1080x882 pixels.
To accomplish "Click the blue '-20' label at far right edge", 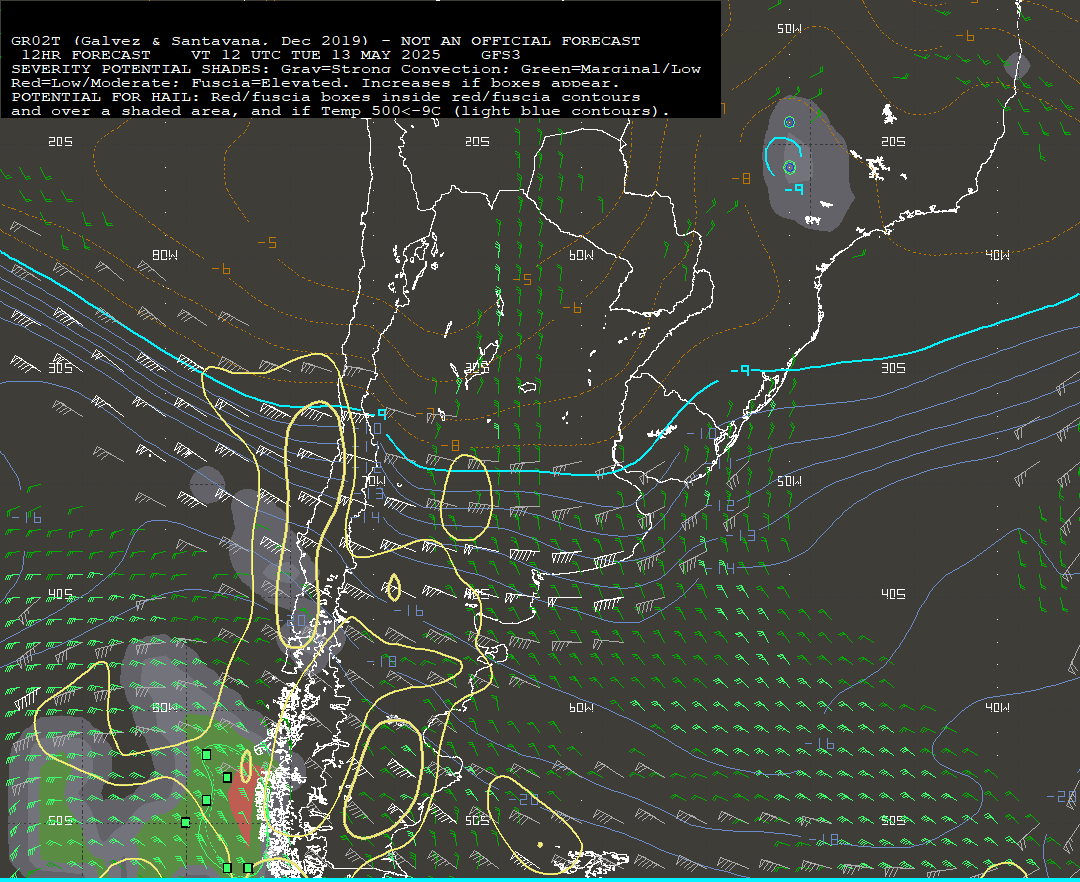I will point(1061,796).
